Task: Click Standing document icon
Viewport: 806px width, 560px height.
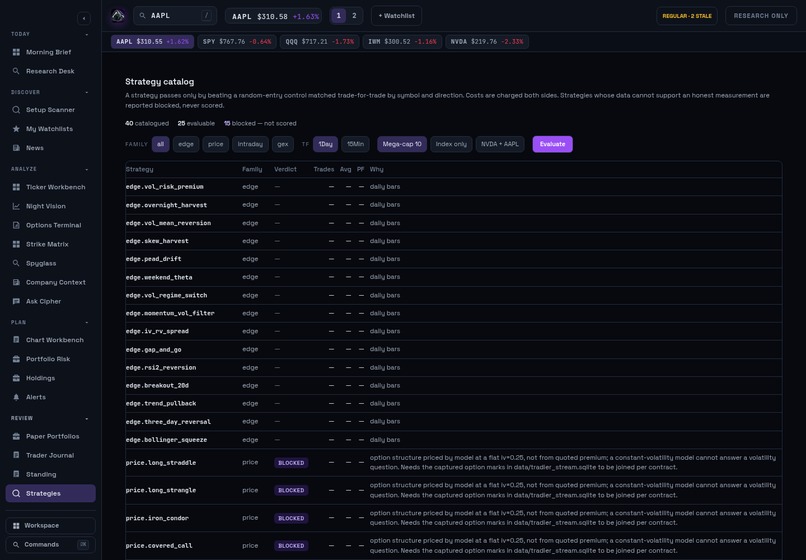Action: coord(16,474)
